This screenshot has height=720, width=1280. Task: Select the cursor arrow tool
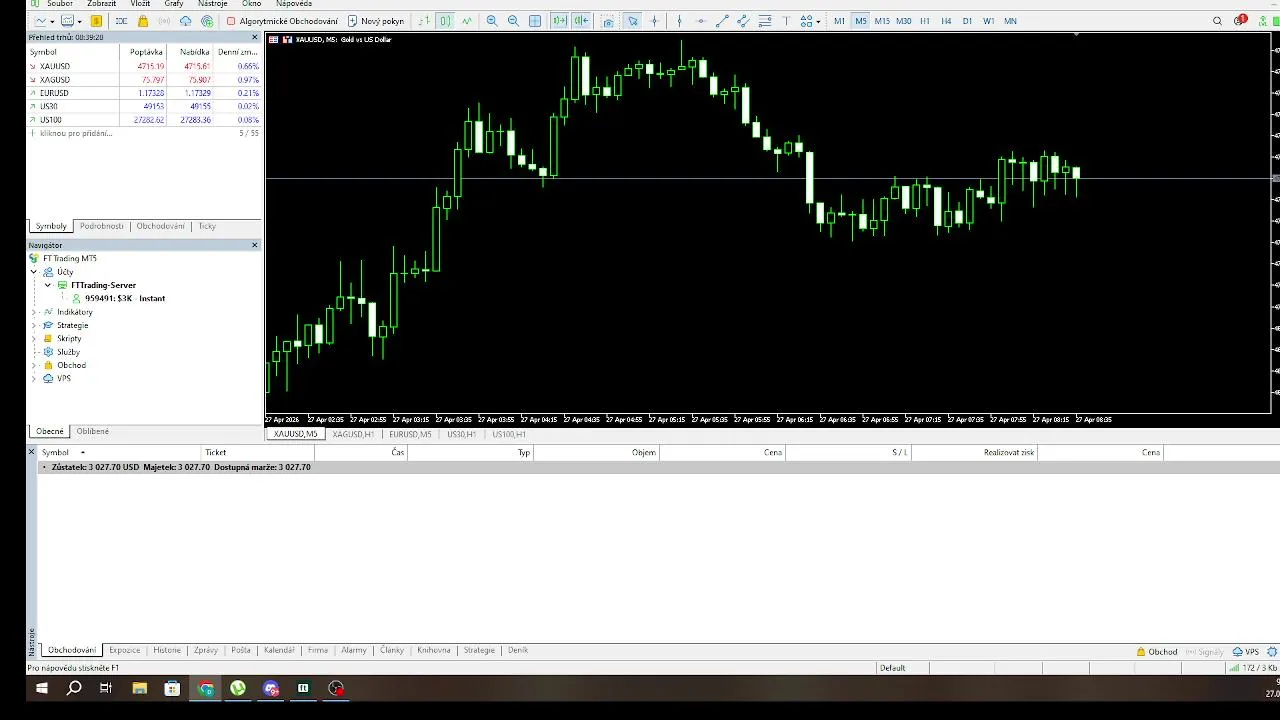pos(633,21)
